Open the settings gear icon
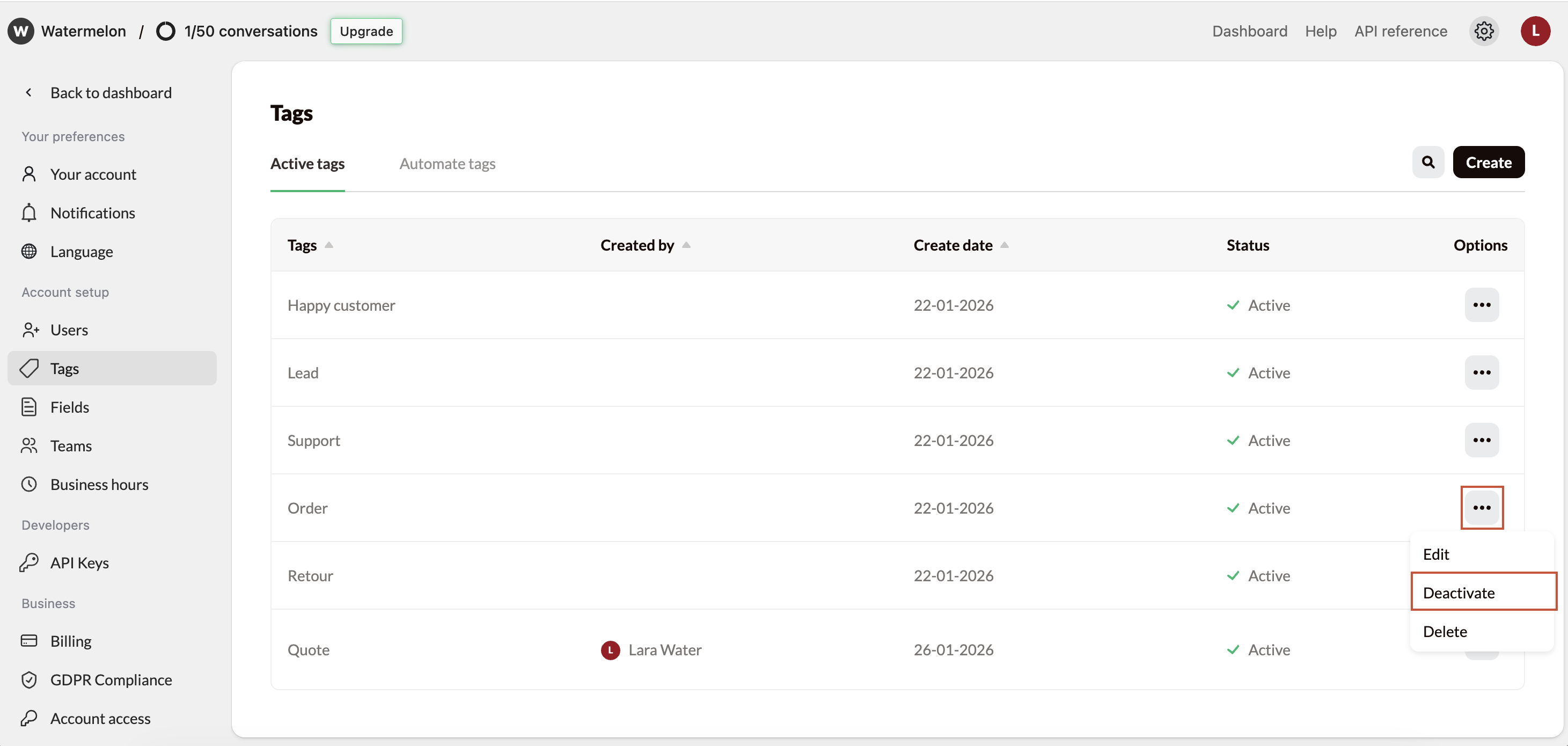Image resolution: width=1568 pixels, height=746 pixels. pyautogui.click(x=1484, y=31)
